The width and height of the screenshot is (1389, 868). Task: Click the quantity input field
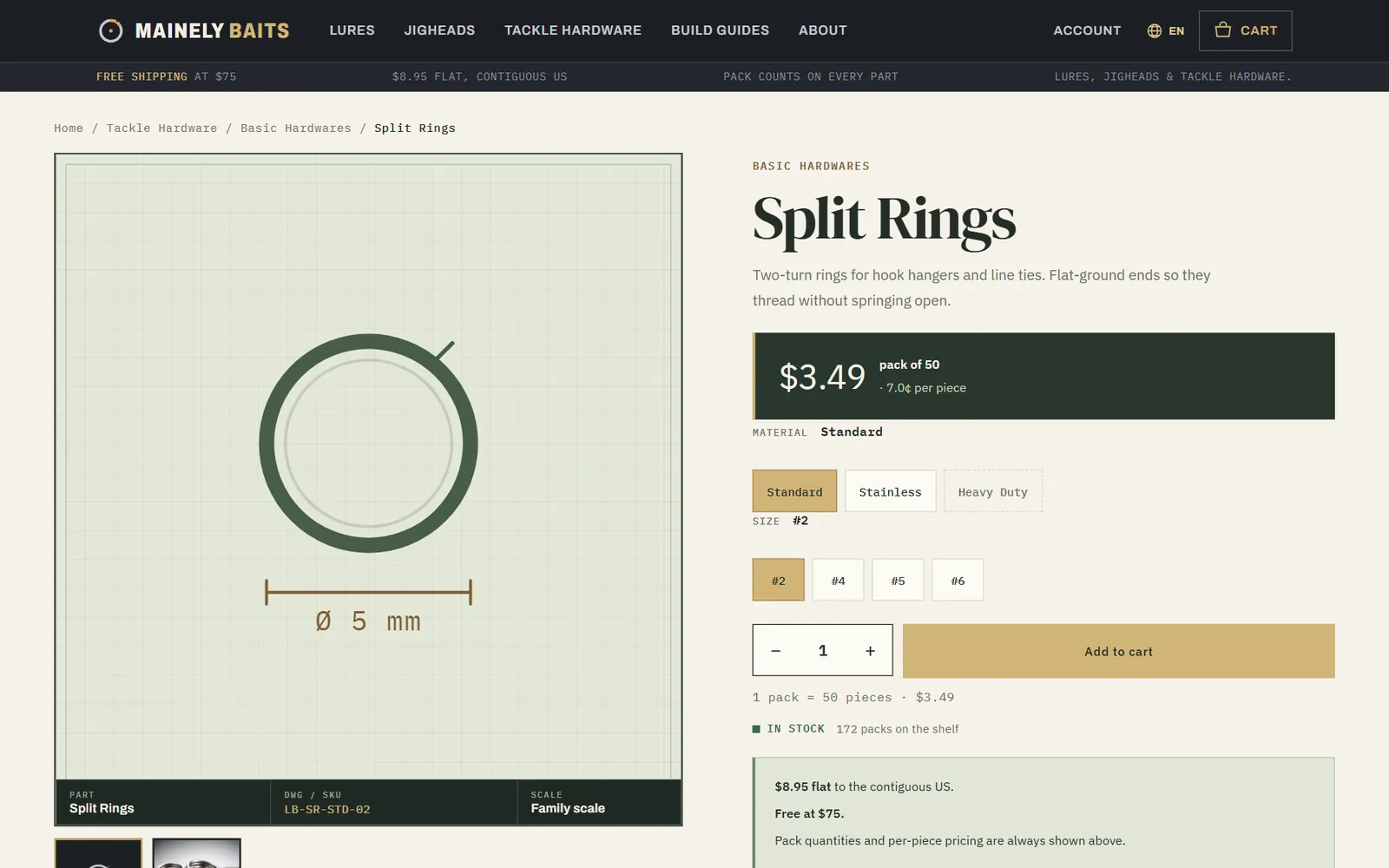tap(822, 651)
